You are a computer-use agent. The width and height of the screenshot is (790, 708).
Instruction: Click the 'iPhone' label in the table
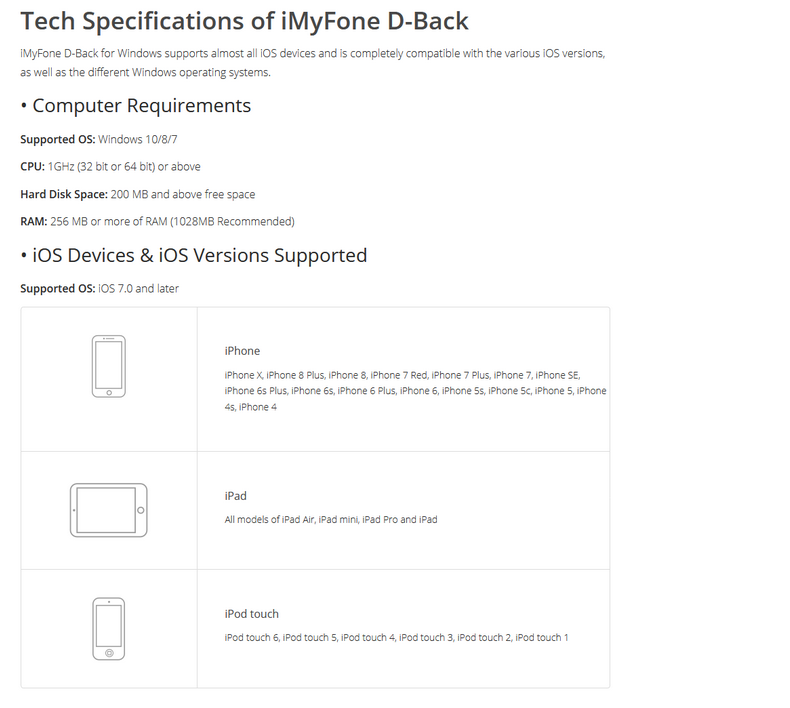(x=242, y=351)
